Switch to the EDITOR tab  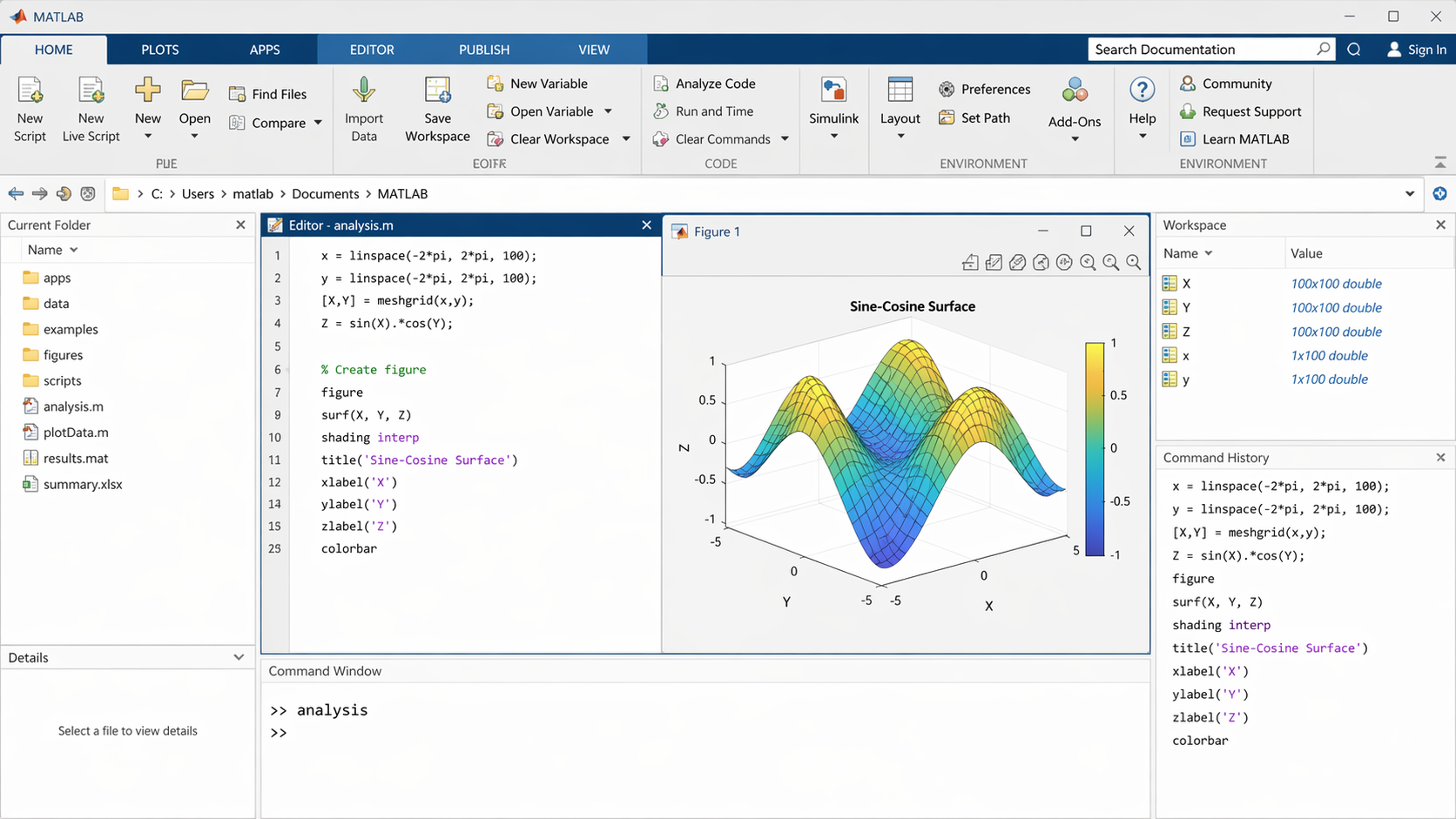[372, 50]
